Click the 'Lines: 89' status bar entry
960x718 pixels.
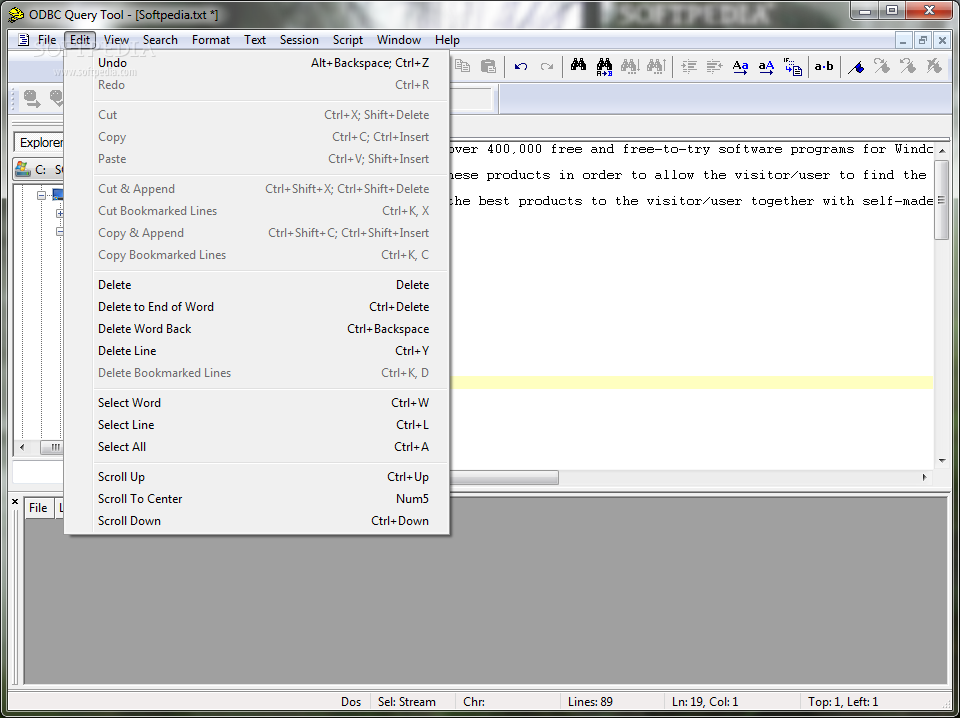coord(590,701)
